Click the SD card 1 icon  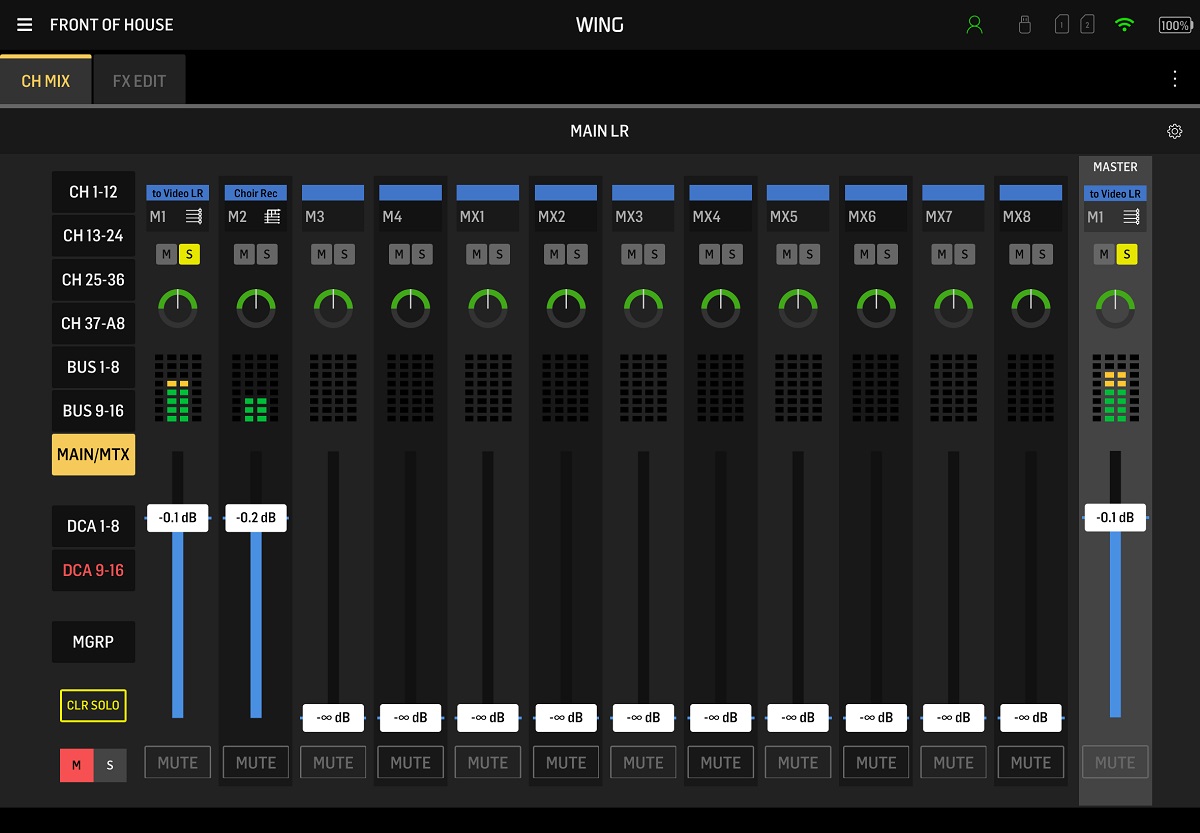1062,25
